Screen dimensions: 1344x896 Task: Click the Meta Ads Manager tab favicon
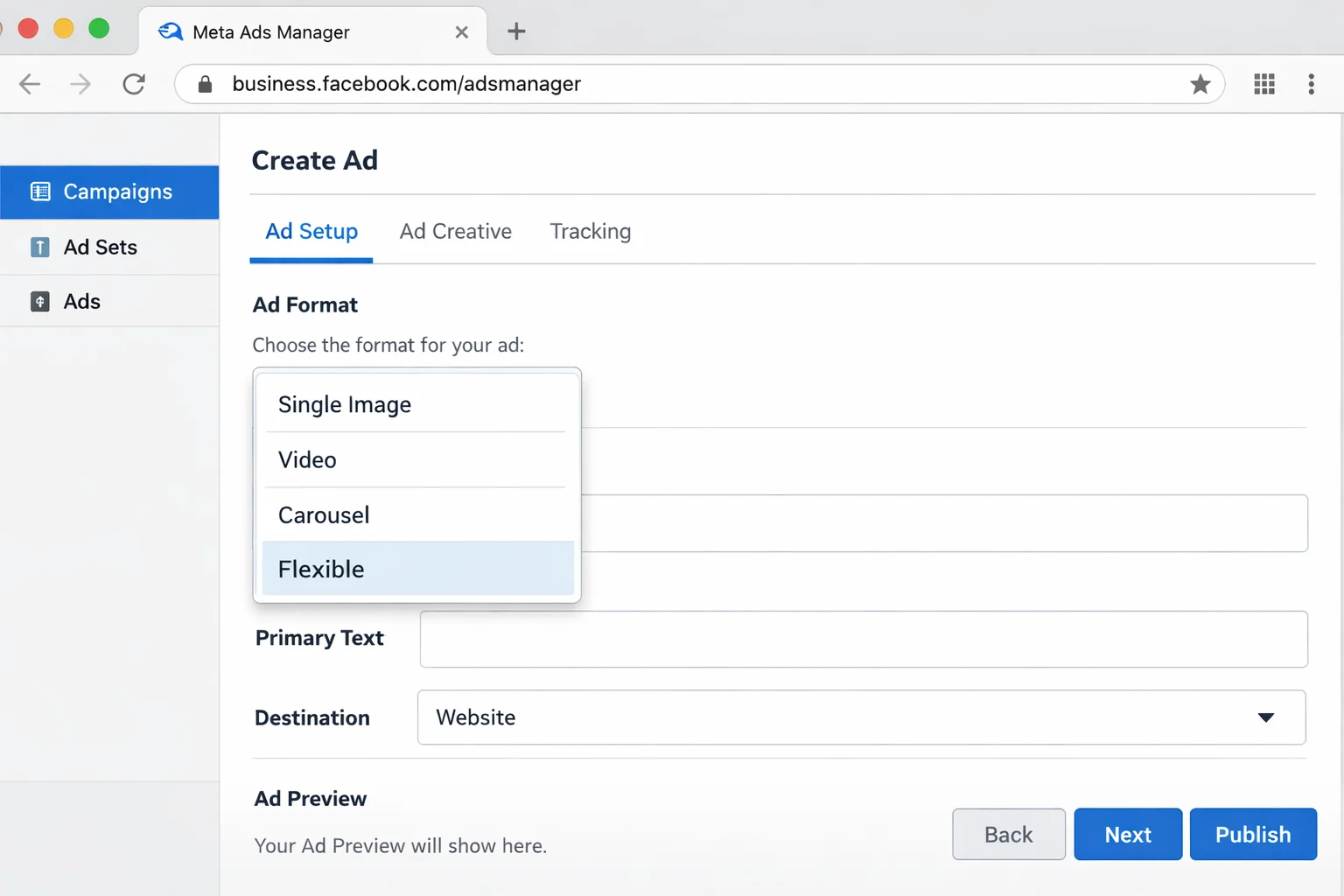tap(171, 31)
